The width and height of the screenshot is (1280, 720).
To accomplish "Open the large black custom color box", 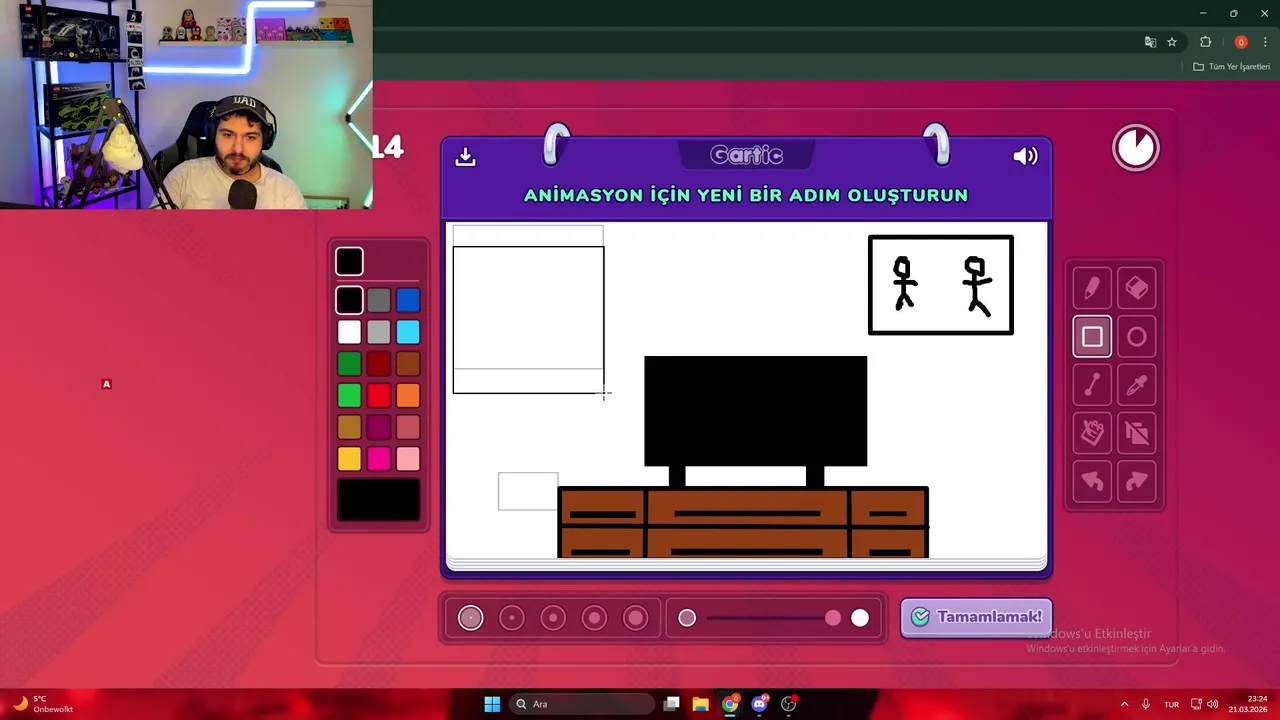I will coord(378,500).
